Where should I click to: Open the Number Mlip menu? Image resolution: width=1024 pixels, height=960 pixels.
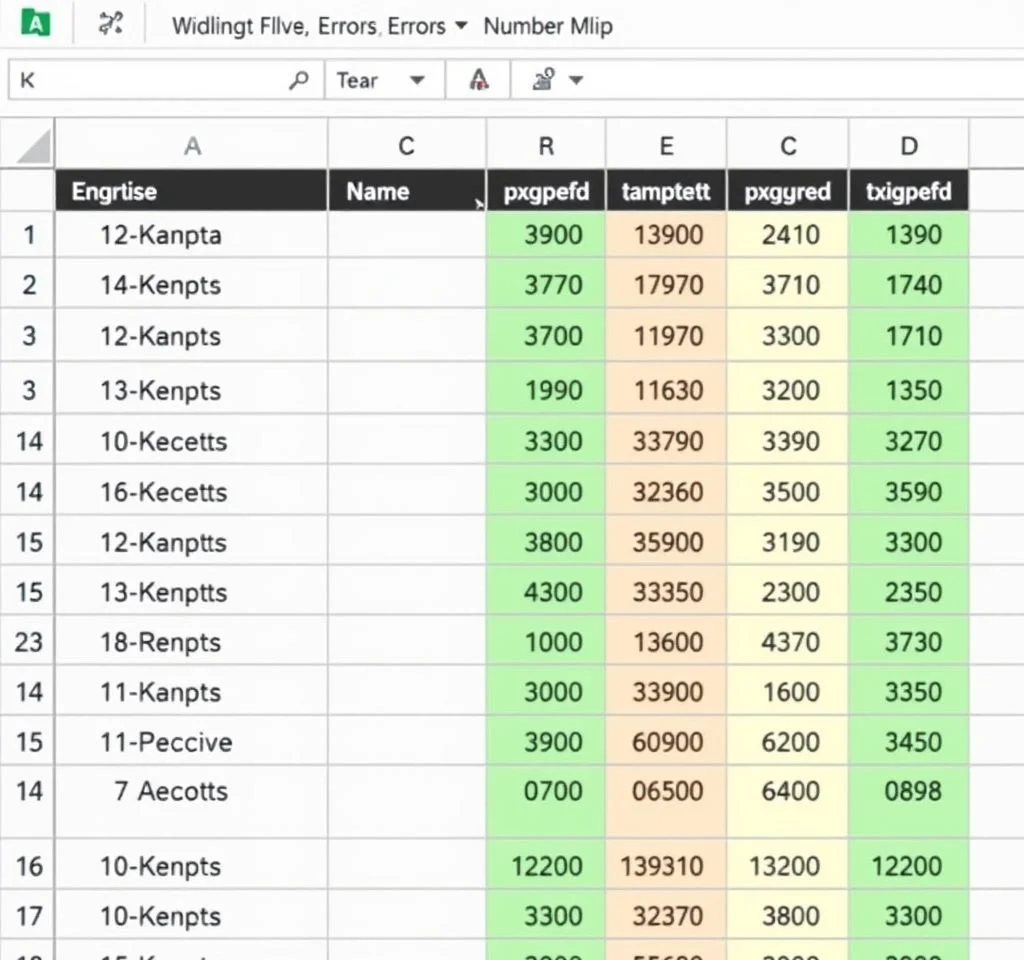click(547, 26)
